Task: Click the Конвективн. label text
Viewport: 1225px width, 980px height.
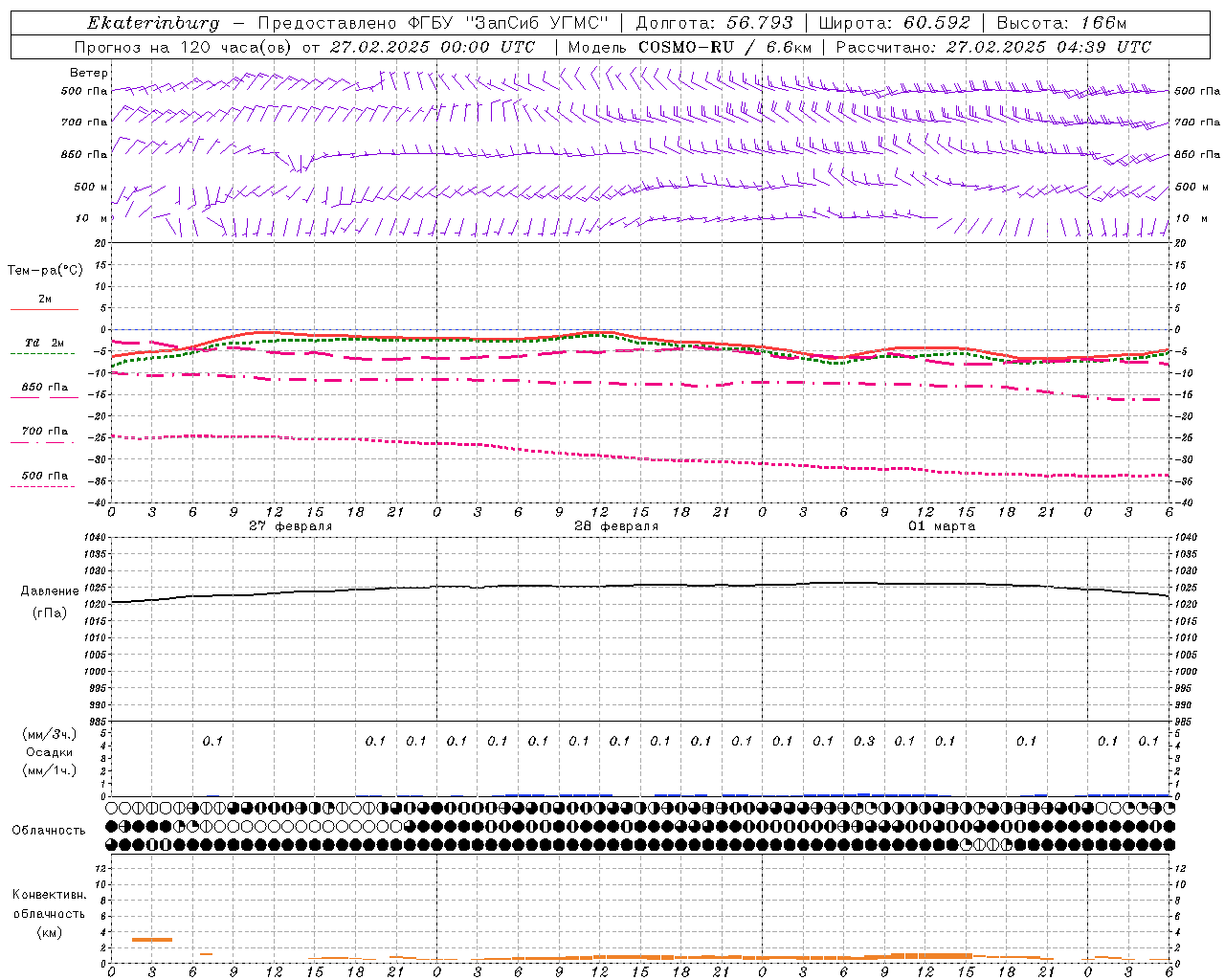Action: (x=49, y=895)
